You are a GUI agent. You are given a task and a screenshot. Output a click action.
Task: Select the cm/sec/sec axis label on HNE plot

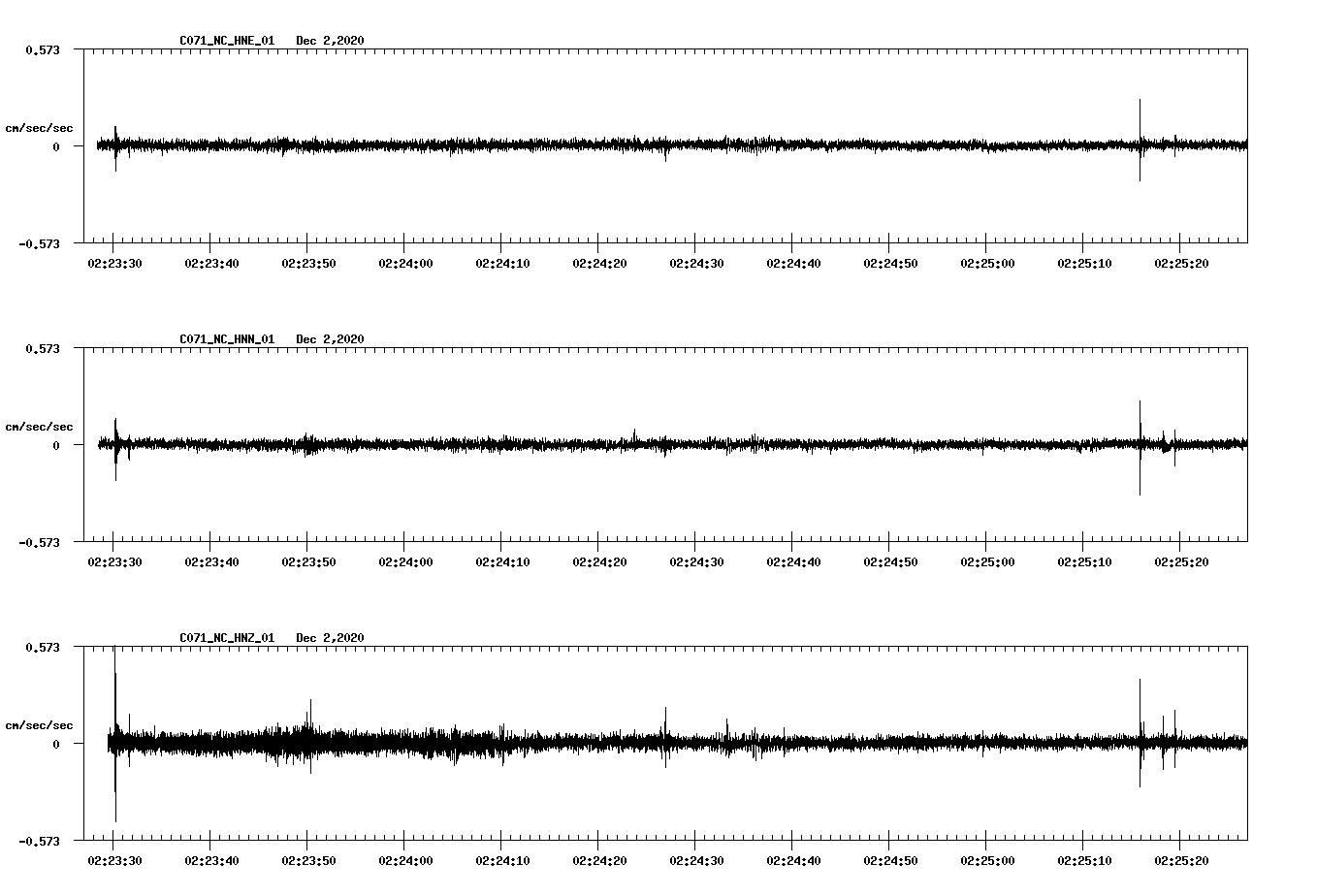[x=40, y=127]
